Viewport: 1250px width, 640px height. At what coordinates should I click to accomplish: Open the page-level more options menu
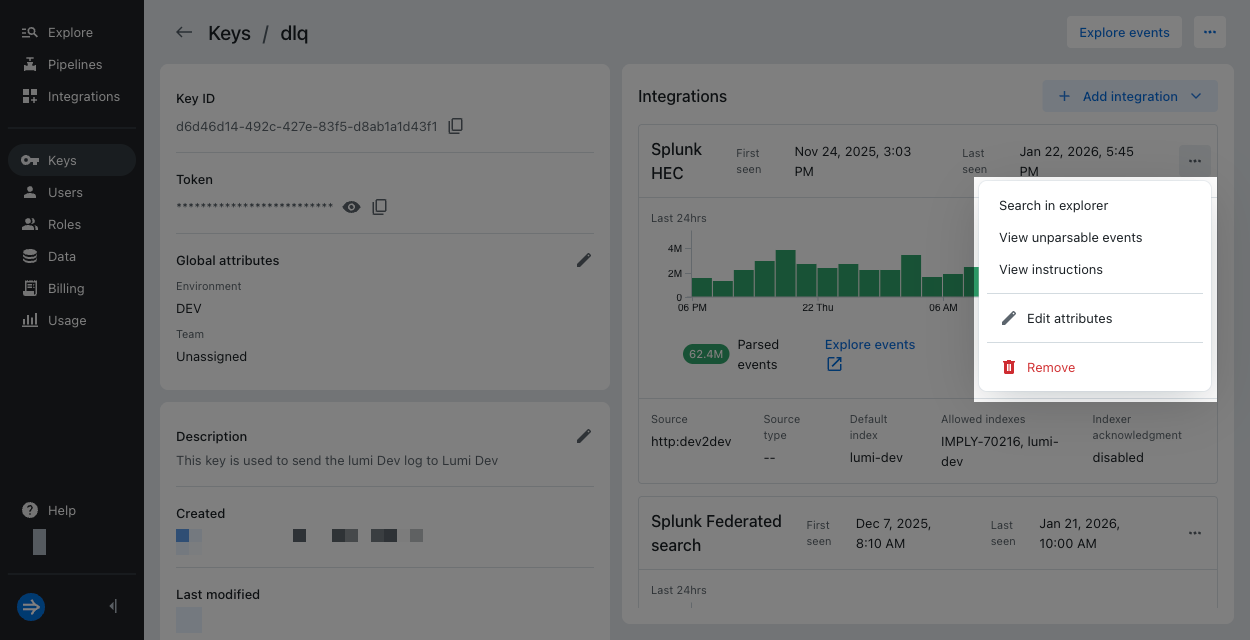pos(1209,32)
